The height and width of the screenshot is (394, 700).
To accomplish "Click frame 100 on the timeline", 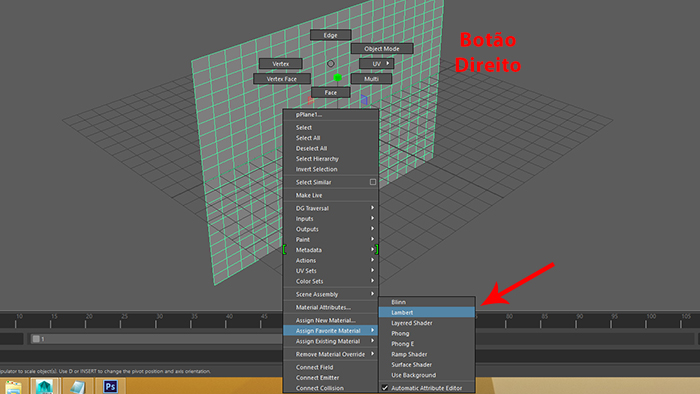I will (x=651, y=316).
